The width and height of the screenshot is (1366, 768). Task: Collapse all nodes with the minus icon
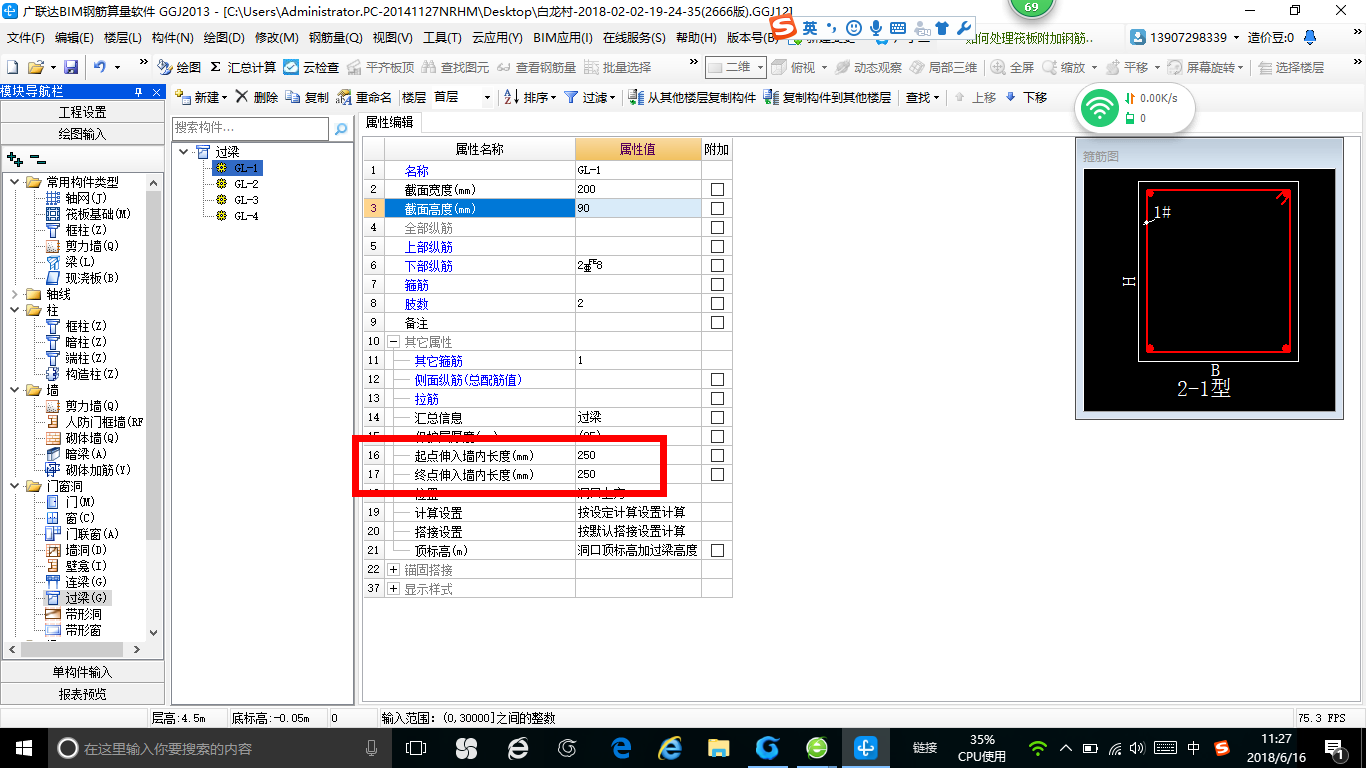(37, 158)
